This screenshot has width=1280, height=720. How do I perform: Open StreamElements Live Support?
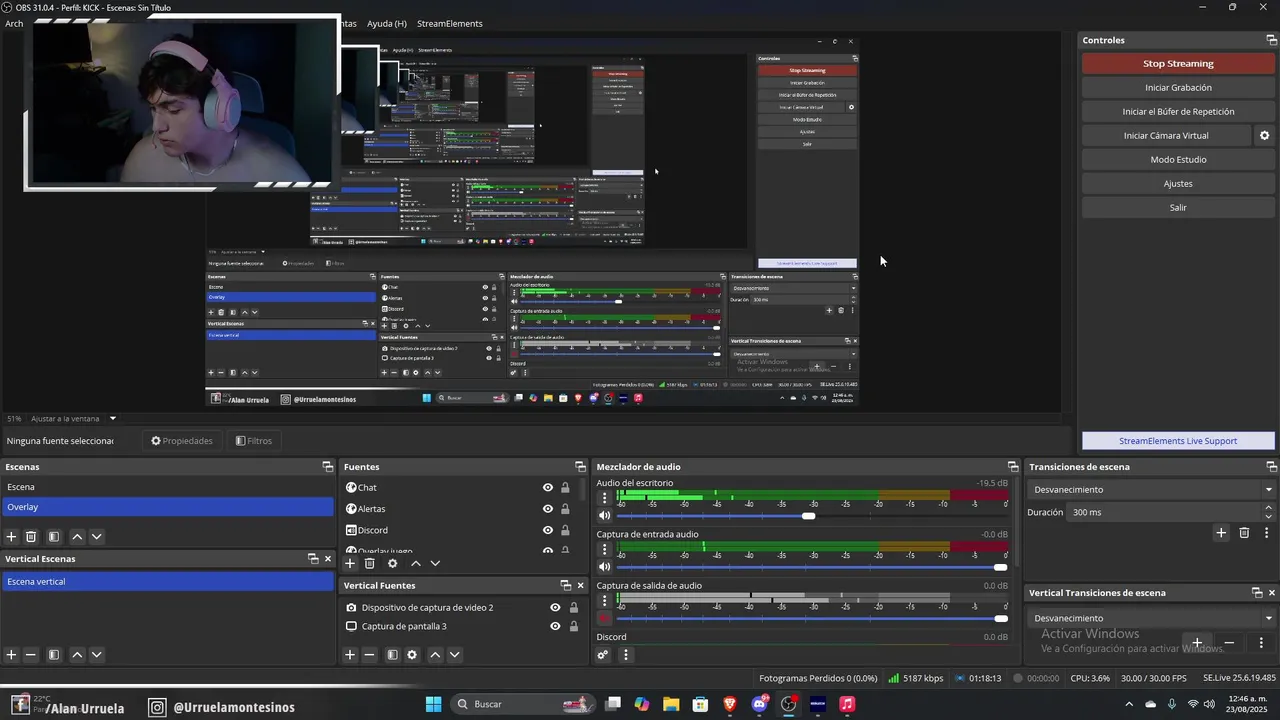[x=1178, y=441]
